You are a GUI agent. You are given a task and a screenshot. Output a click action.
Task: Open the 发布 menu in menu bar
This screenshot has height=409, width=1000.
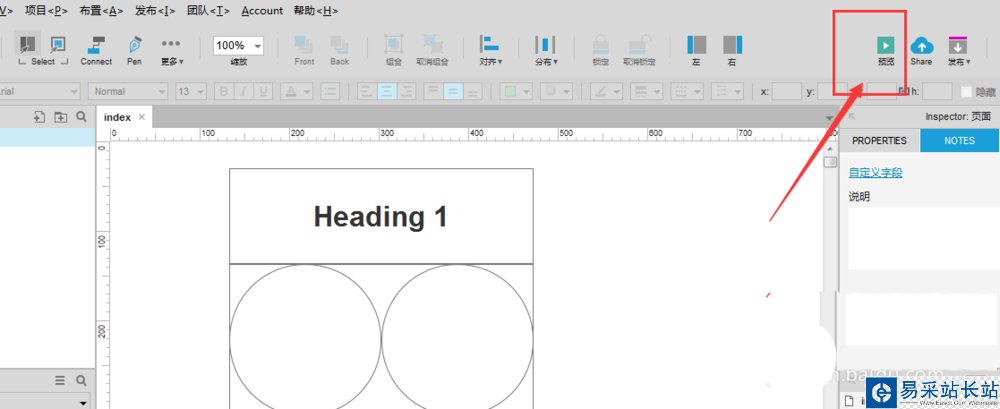(156, 11)
